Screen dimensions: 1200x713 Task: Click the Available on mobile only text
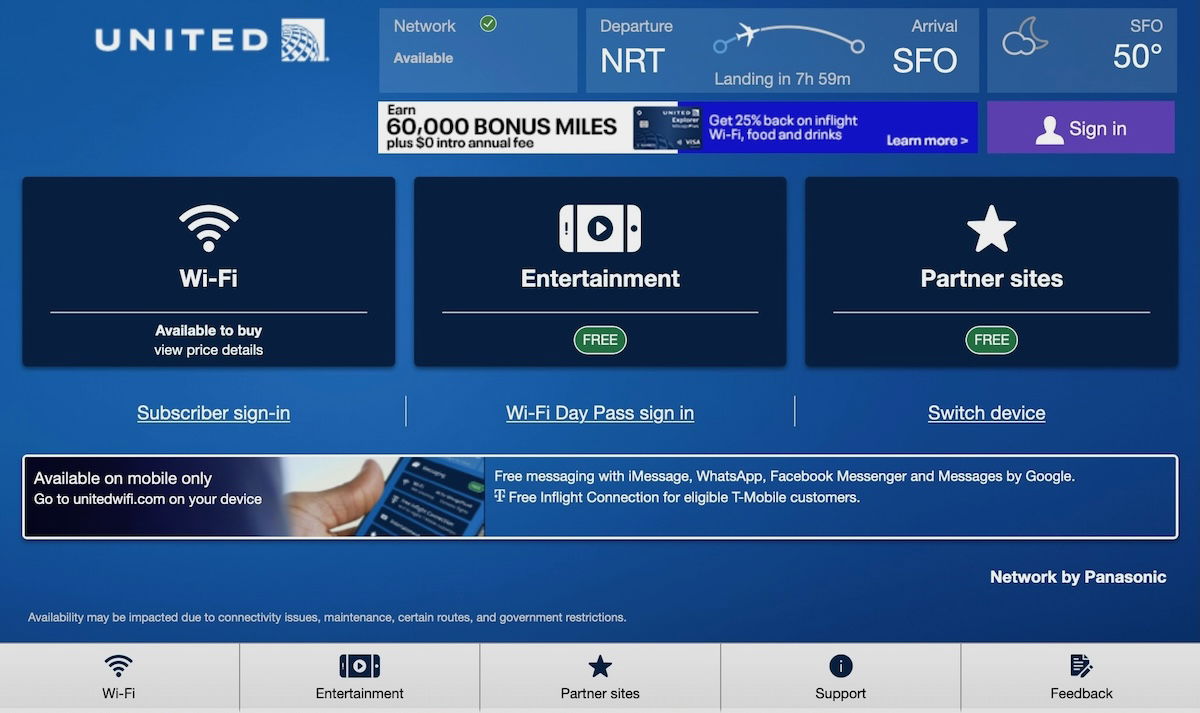click(x=123, y=478)
